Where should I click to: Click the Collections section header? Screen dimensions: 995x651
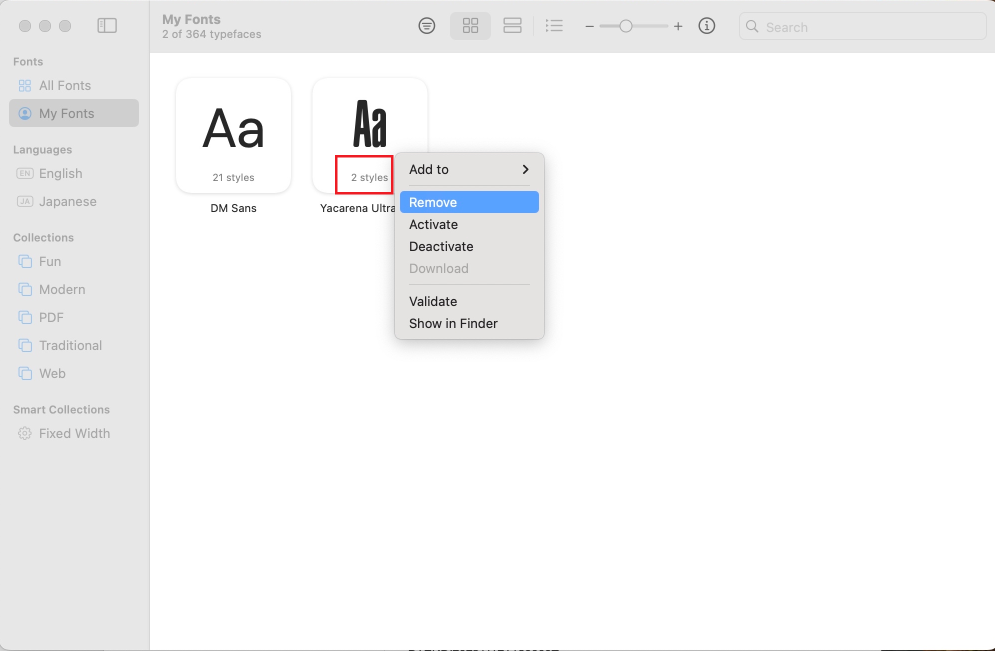coord(43,237)
